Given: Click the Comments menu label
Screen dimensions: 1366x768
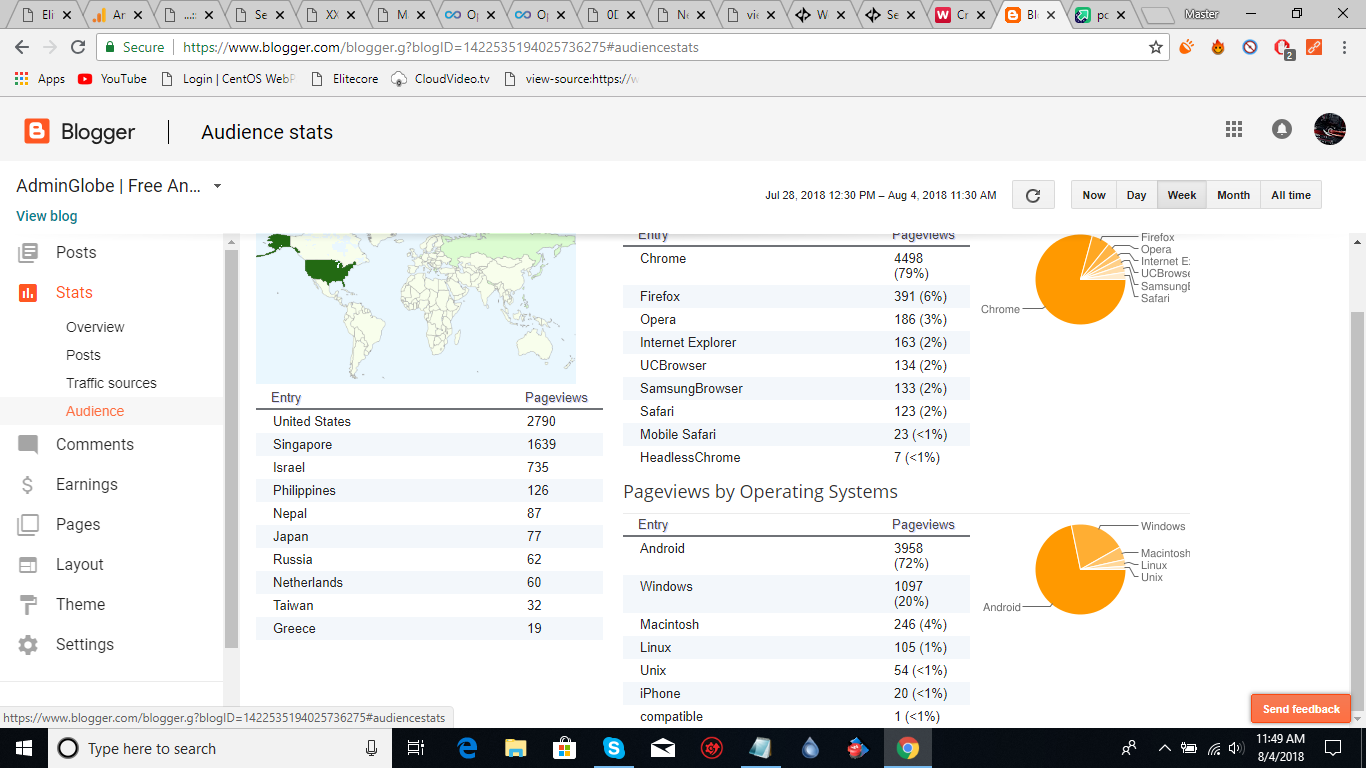Looking at the screenshot, I should point(95,444).
